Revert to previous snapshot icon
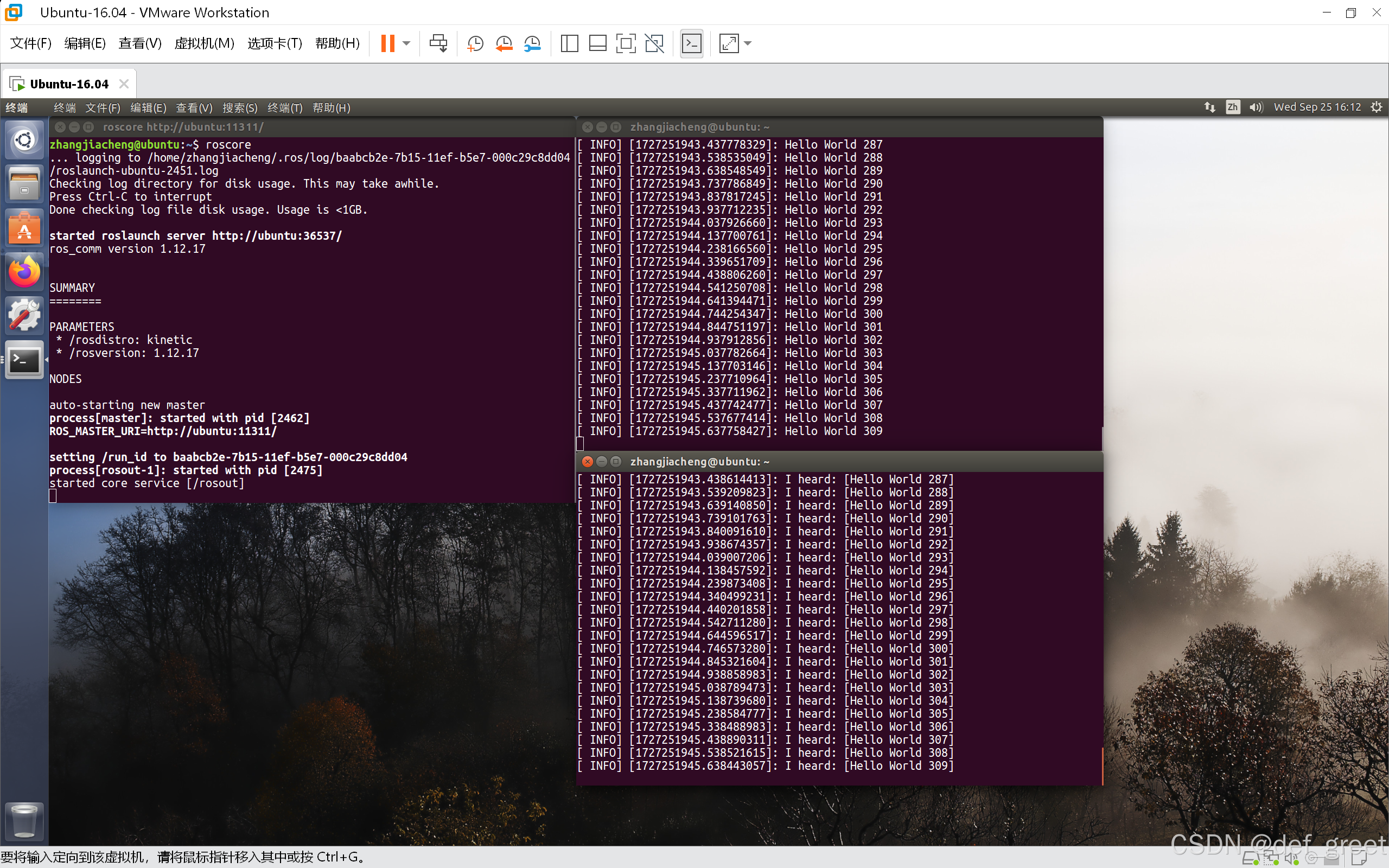Viewport: 1389px width, 868px height. (504, 43)
